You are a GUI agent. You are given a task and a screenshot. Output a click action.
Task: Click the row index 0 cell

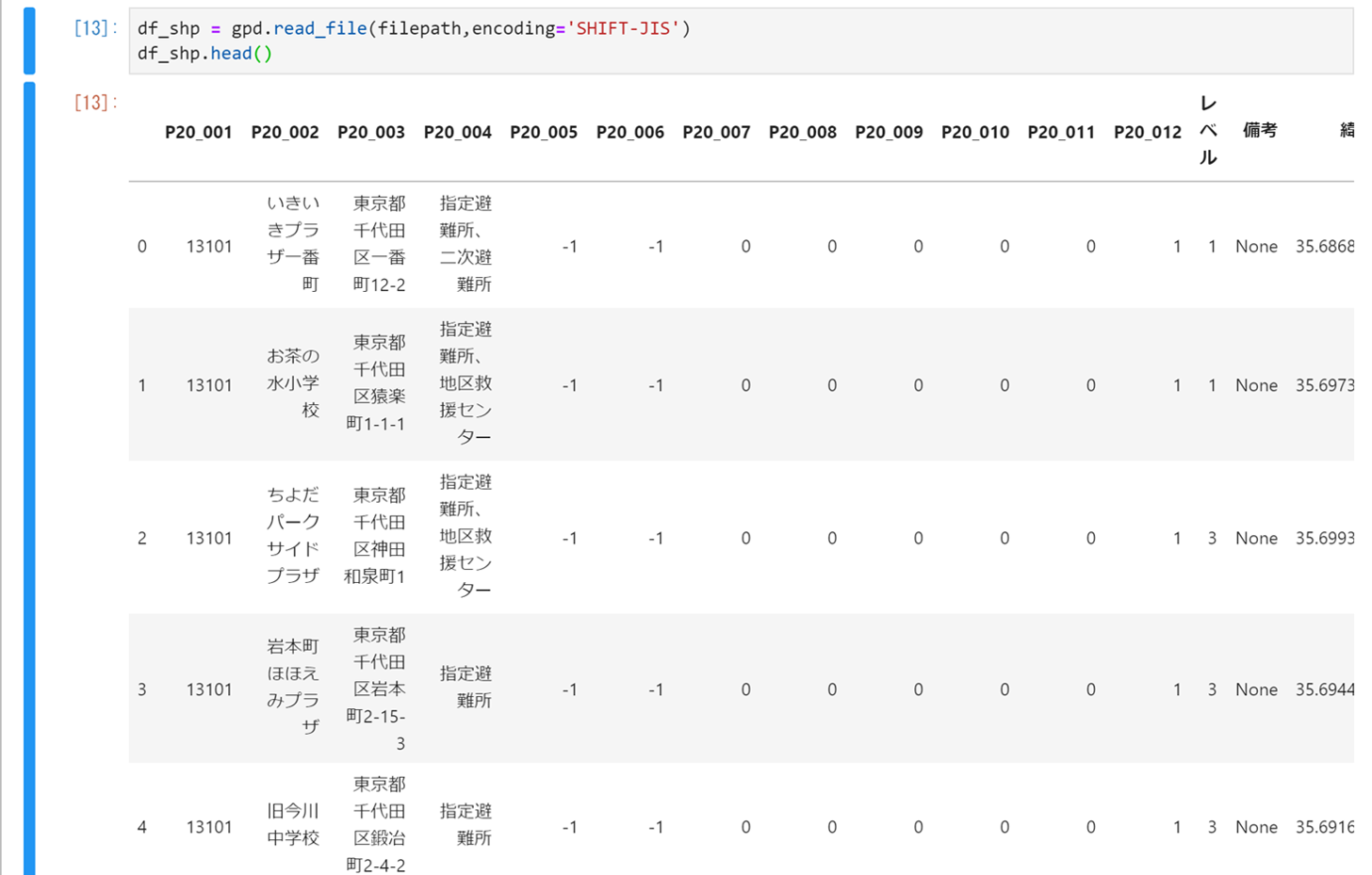pos(142,247)
